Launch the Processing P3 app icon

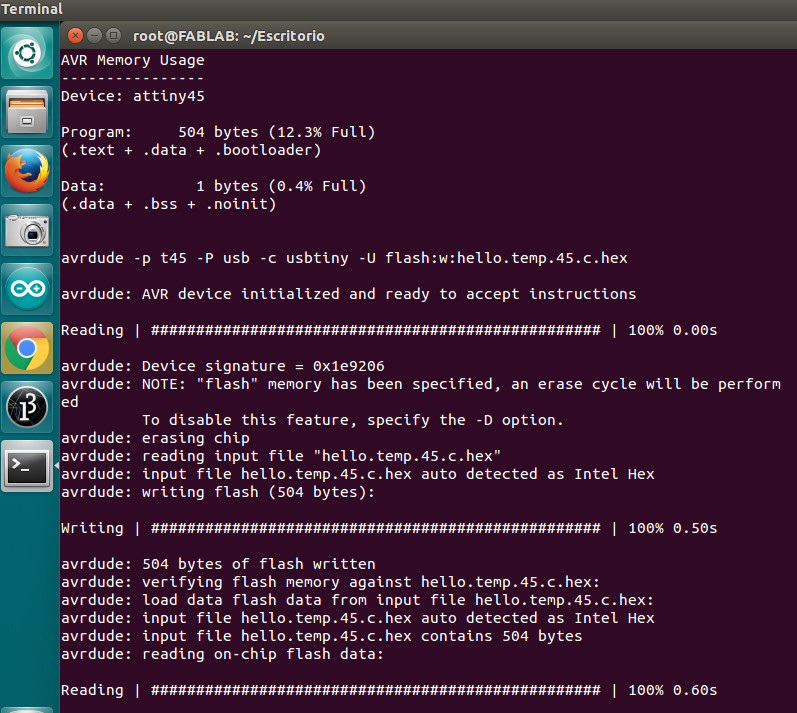click(27, 407)
